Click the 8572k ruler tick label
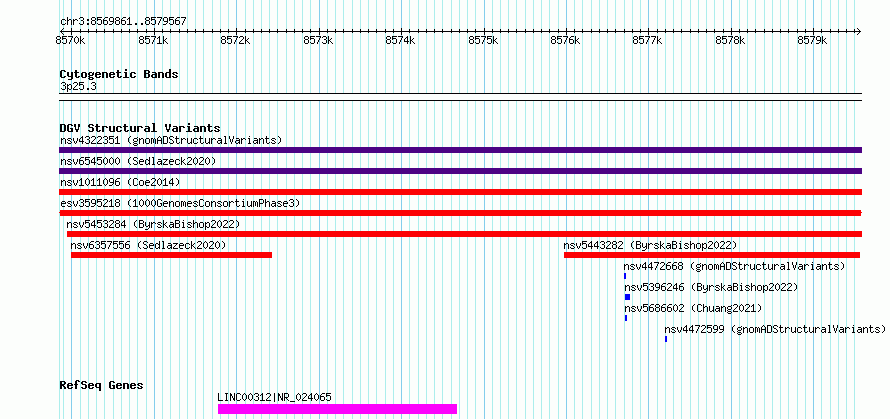The width and height of the screenshot is (890, 419). click(236, 40)
